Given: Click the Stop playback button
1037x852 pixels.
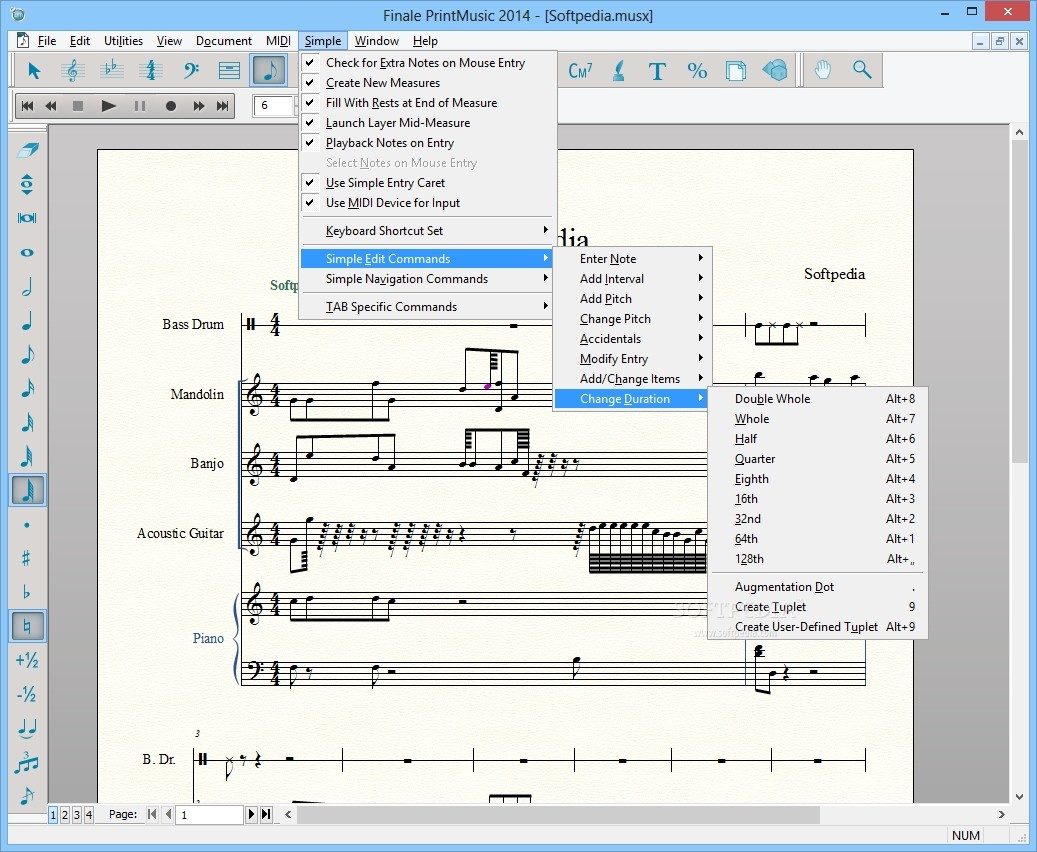Looking at the screenshot, I should tap(78, 106).
